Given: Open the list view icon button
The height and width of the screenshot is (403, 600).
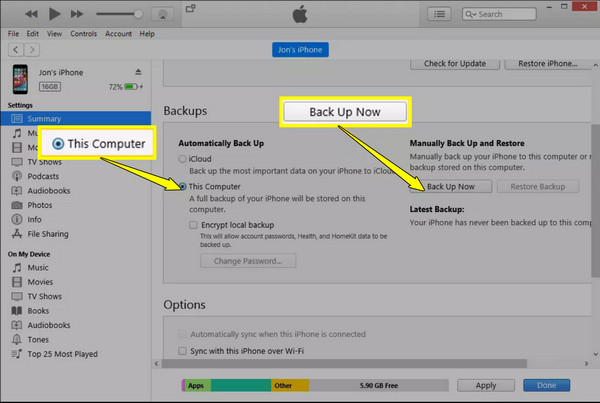Looking at the screenshot, I should click(439, 14).
